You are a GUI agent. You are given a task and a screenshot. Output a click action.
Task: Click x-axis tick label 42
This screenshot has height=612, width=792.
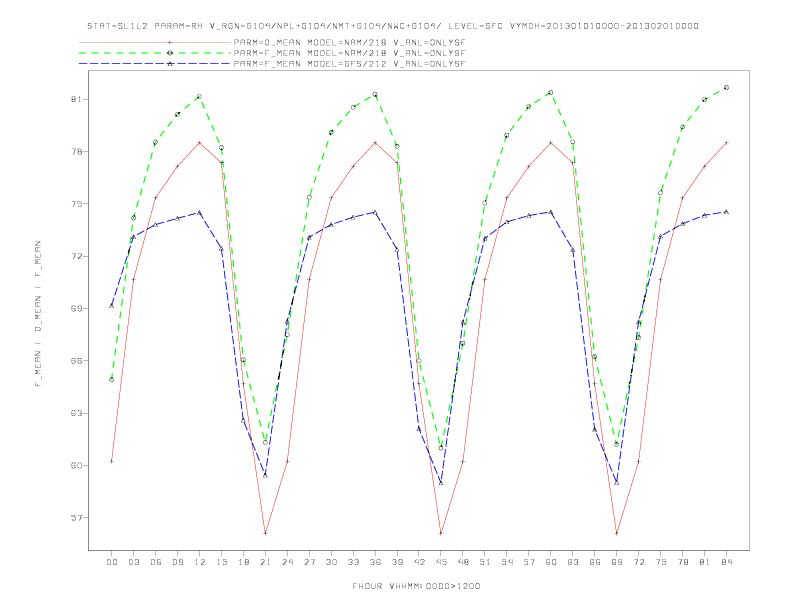[x=419, y=562]
